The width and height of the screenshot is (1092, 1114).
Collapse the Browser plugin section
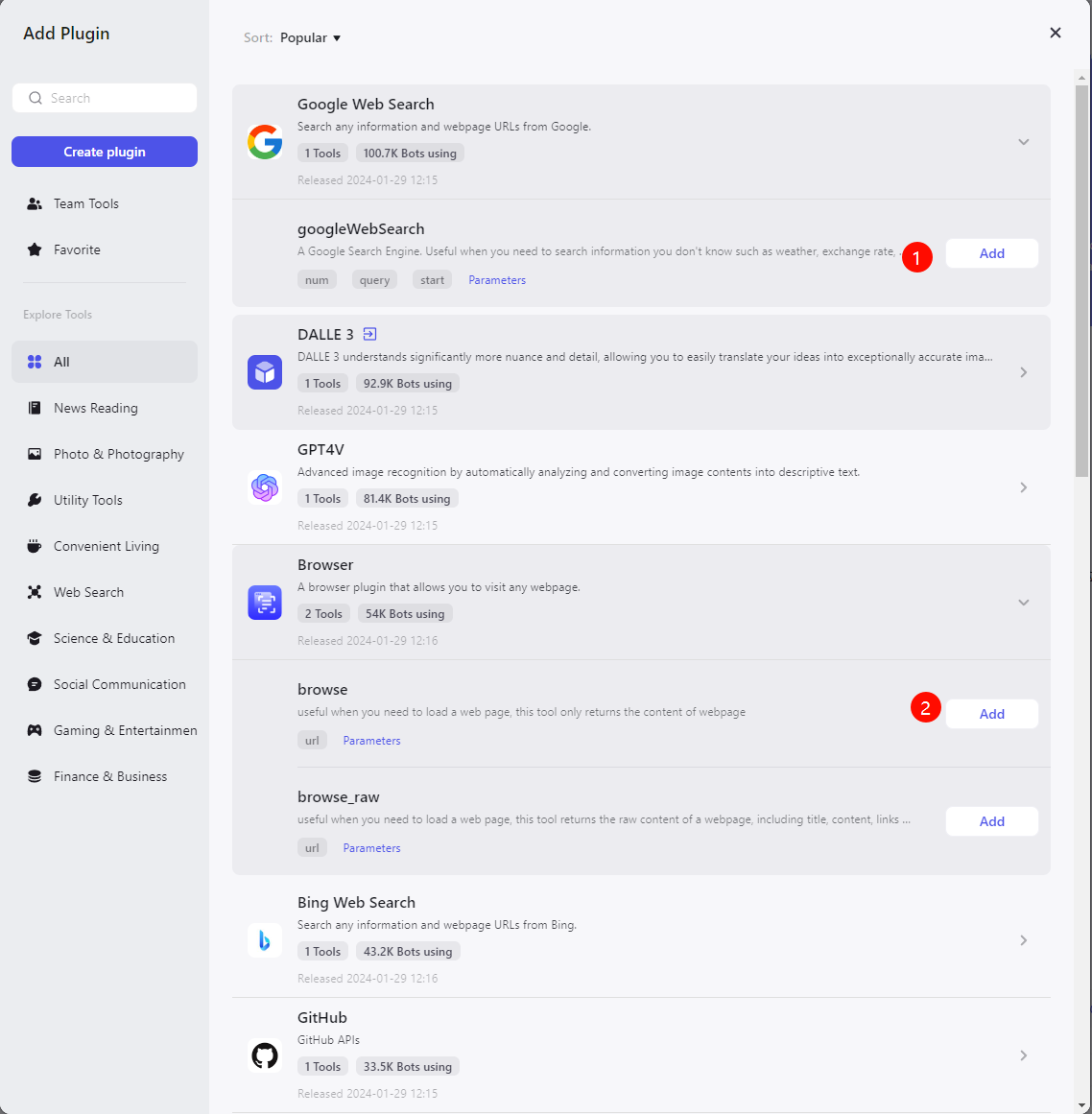click(x=1024, y=603)
